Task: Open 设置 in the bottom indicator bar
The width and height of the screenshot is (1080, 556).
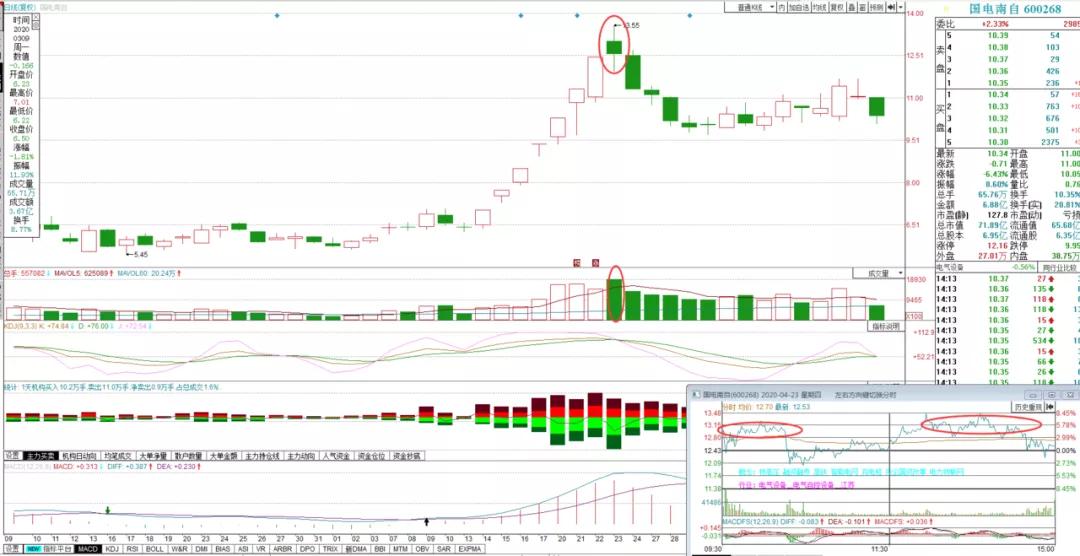Action: (x=12, y=548)
